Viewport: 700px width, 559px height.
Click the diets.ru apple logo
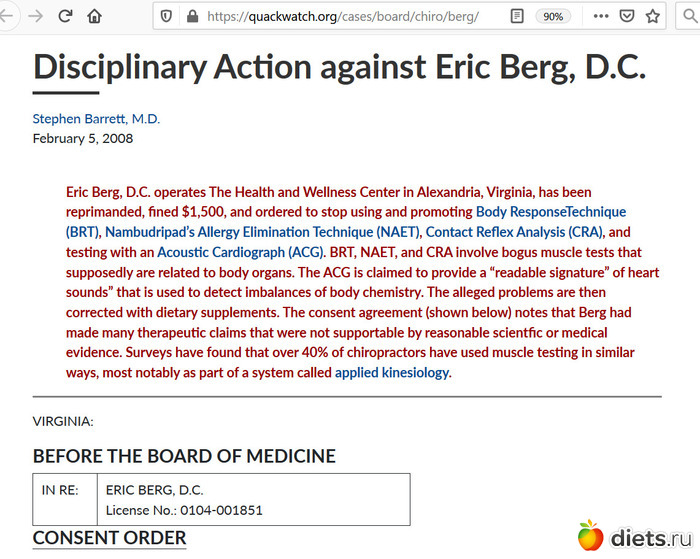pos(590,535)
